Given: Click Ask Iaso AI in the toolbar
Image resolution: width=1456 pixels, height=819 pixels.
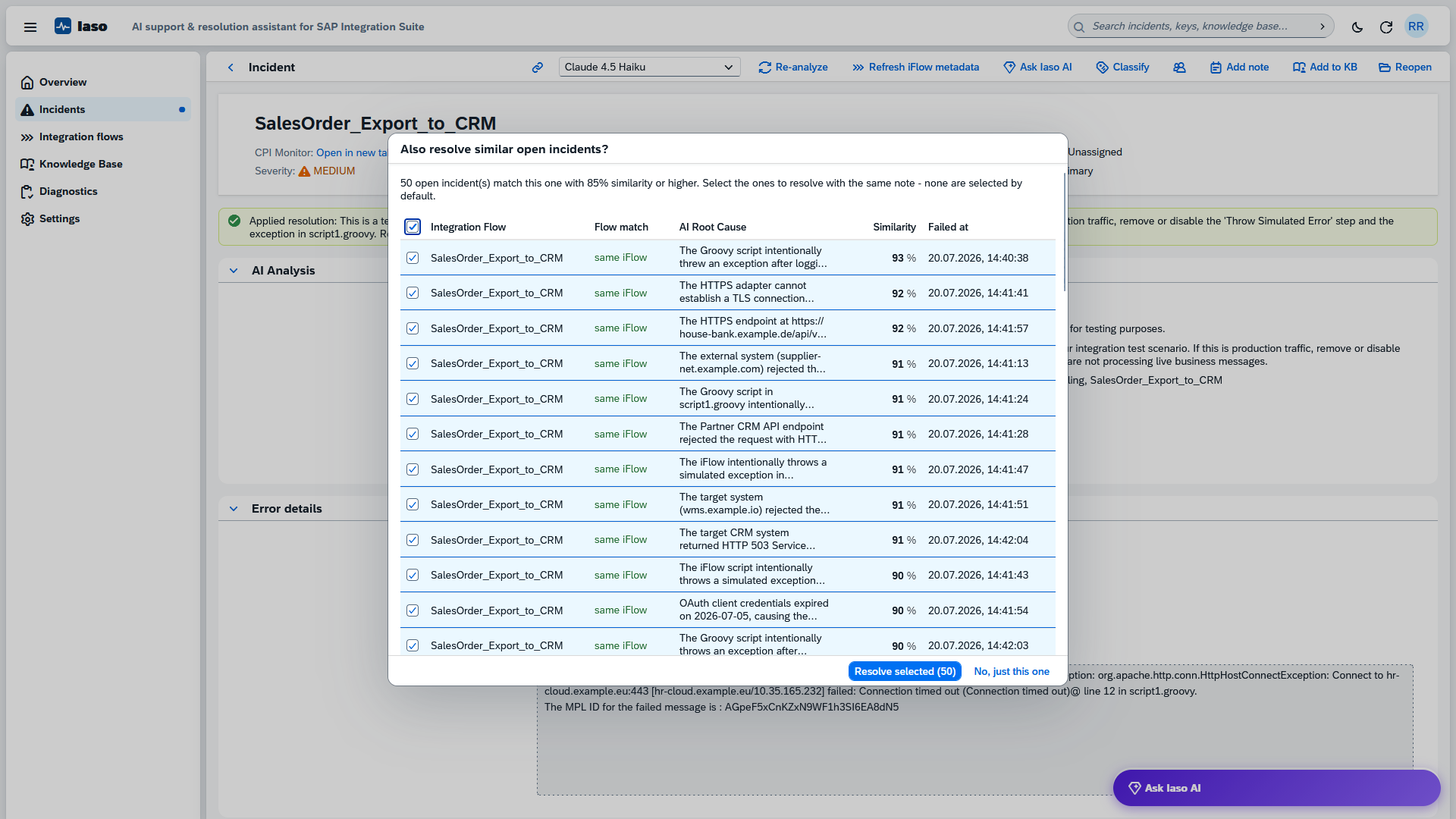Looking at the screenshot, I should point(1037,67).
